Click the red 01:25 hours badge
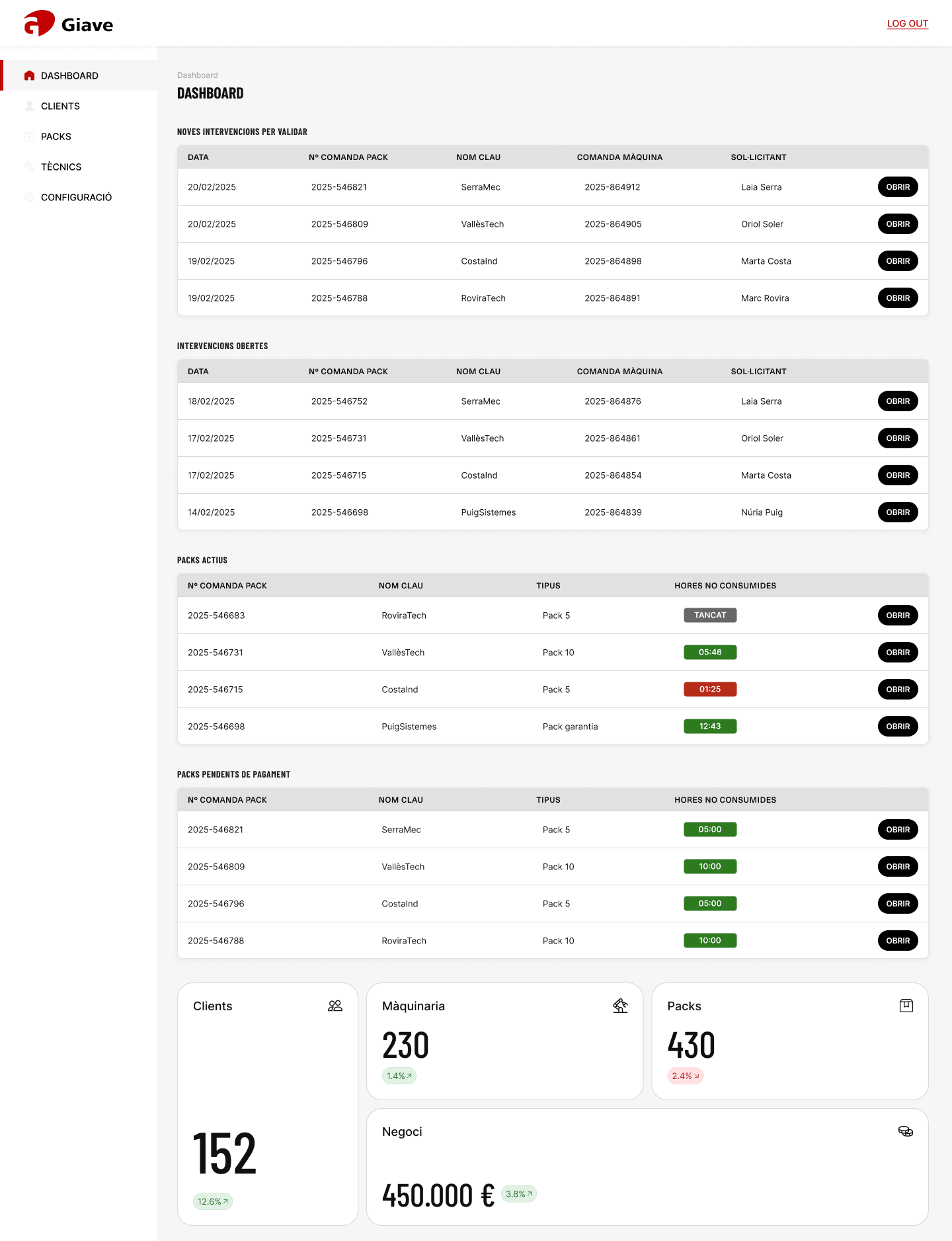This screenshot has width=952, height=1241. tap(710, 690)
